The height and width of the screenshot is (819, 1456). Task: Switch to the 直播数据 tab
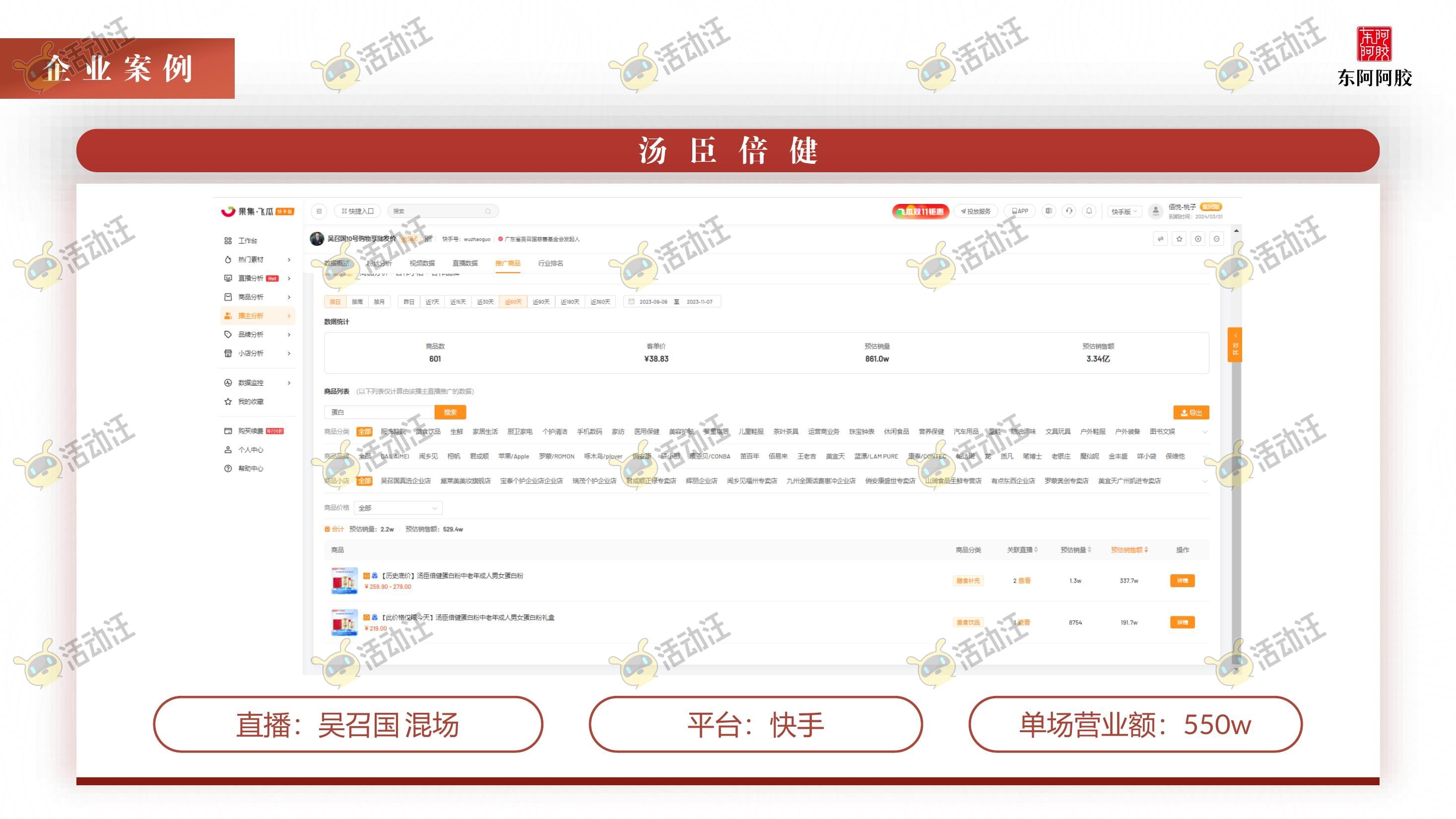[464, 264]
